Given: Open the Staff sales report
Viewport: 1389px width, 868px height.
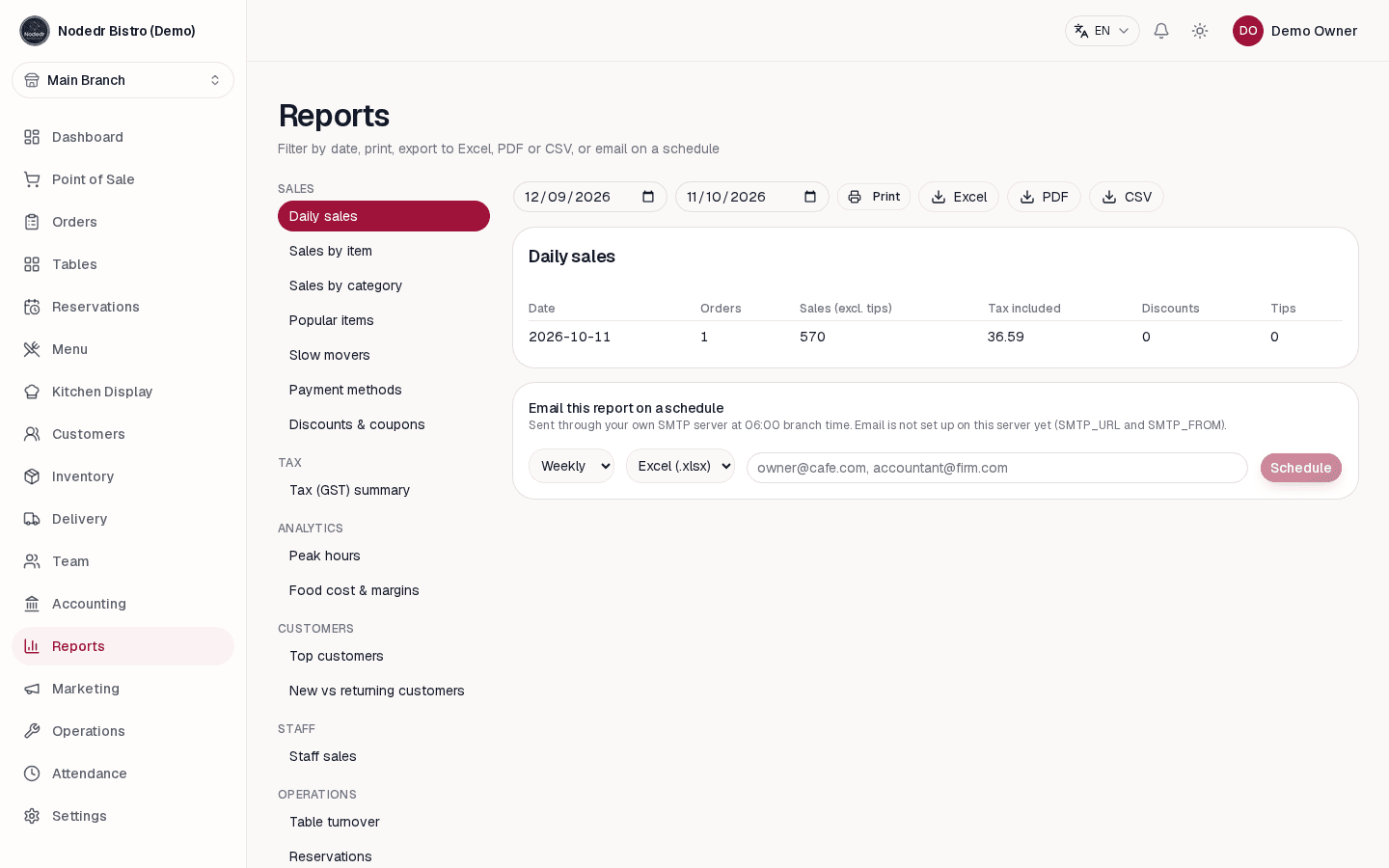Looking at the screenshot, I should (x=384, y=756).
